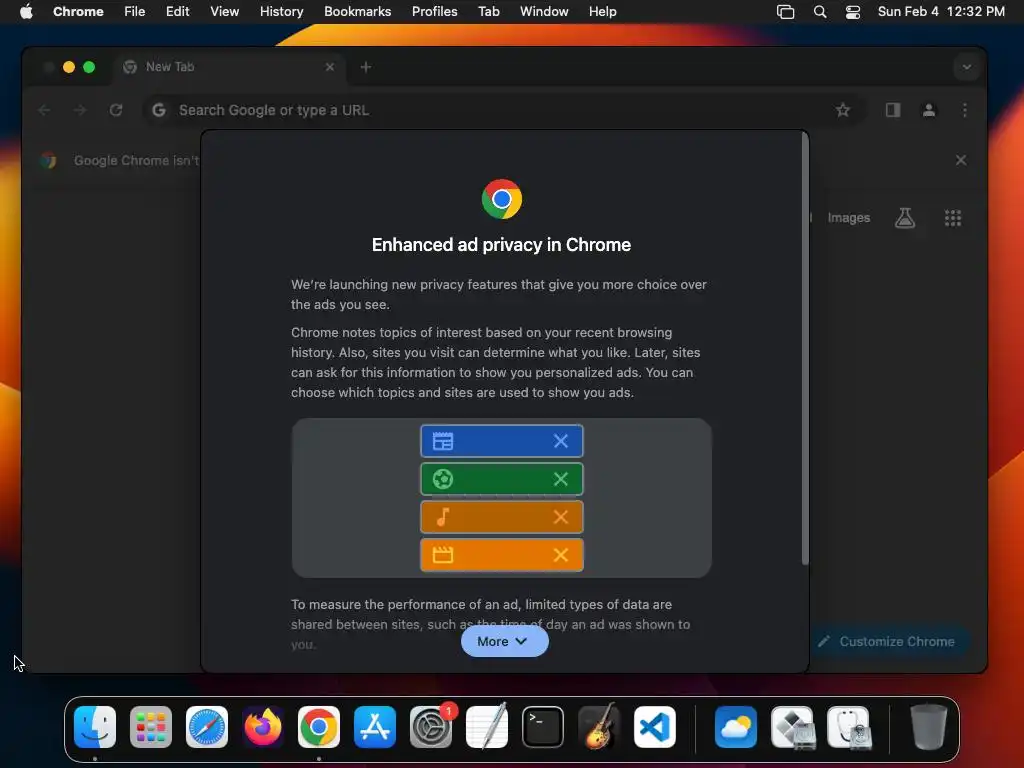Open Terminal from the dock
Image resolution: width=1024 pixels, height=768 pixels.
pos(543,727)
